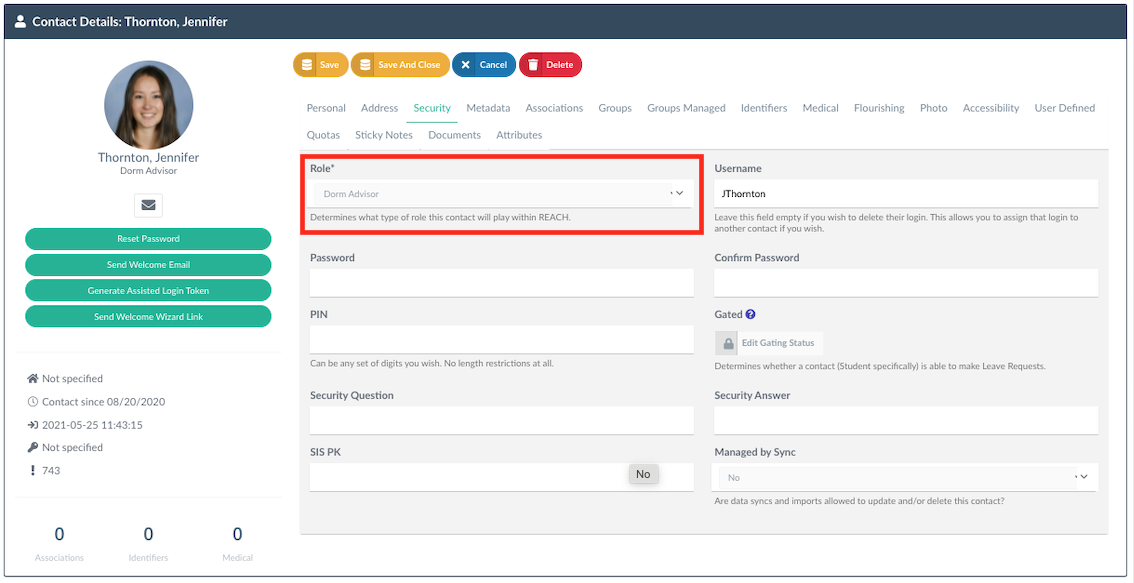Click the stack icon on the Save button
This screenshot has height=583, width=1134.
click(307, 64)
